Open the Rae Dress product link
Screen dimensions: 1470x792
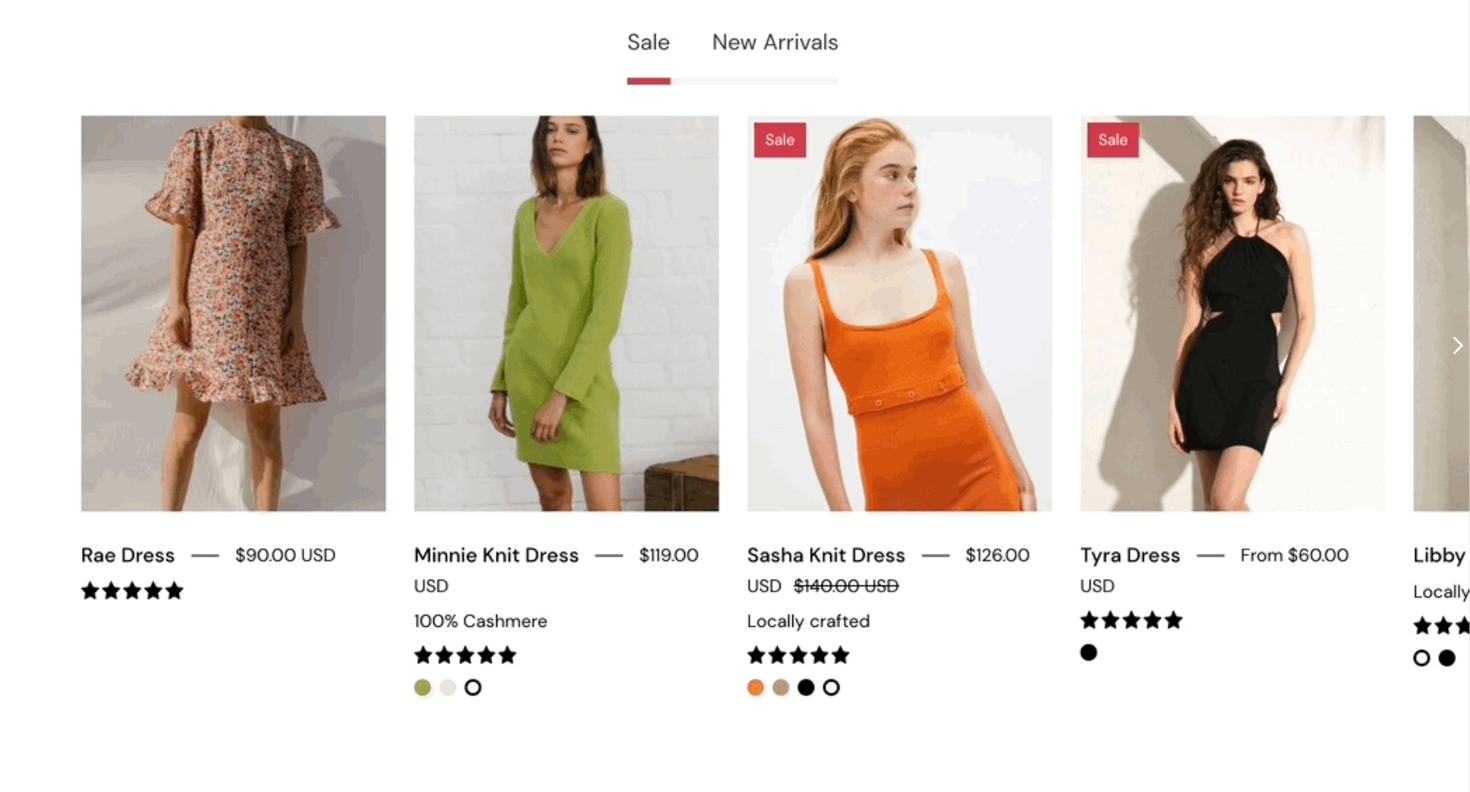click(128, 555)
